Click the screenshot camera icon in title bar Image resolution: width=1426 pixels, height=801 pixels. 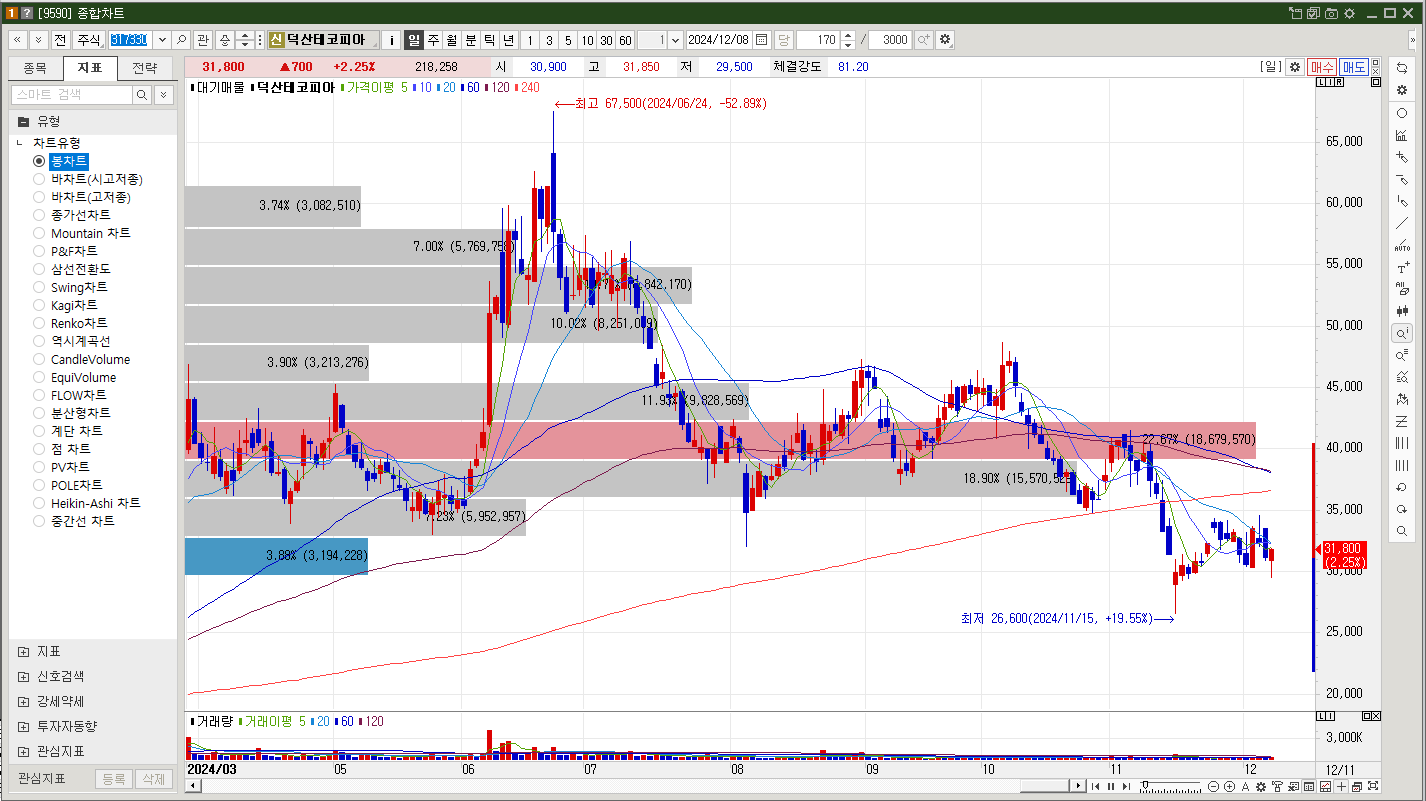pyautogui.click(x=1331, y=13)
